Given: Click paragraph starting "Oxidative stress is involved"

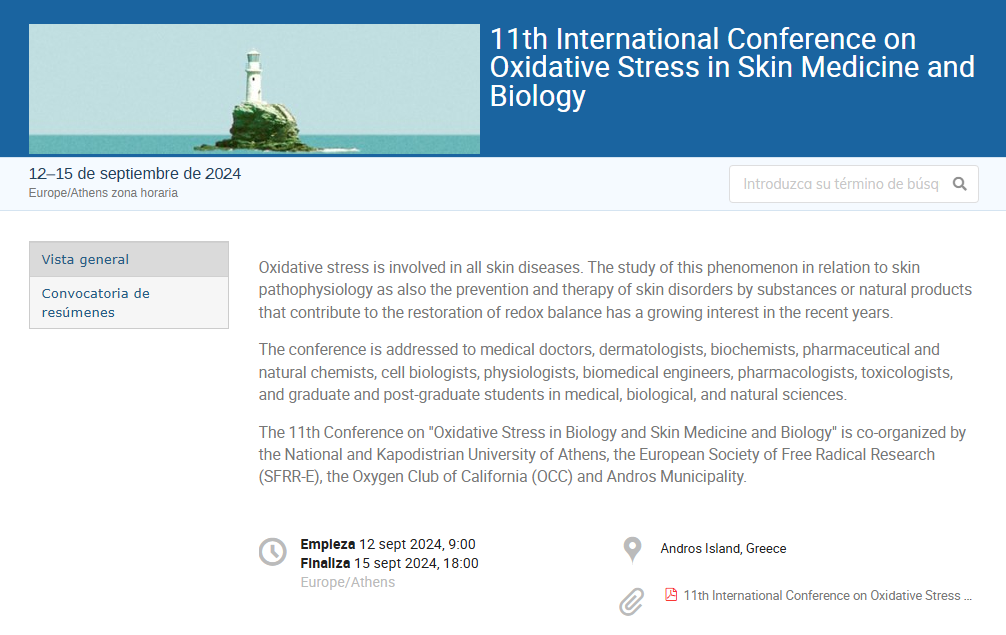Looking at the screenshot, I should [615, 290].
